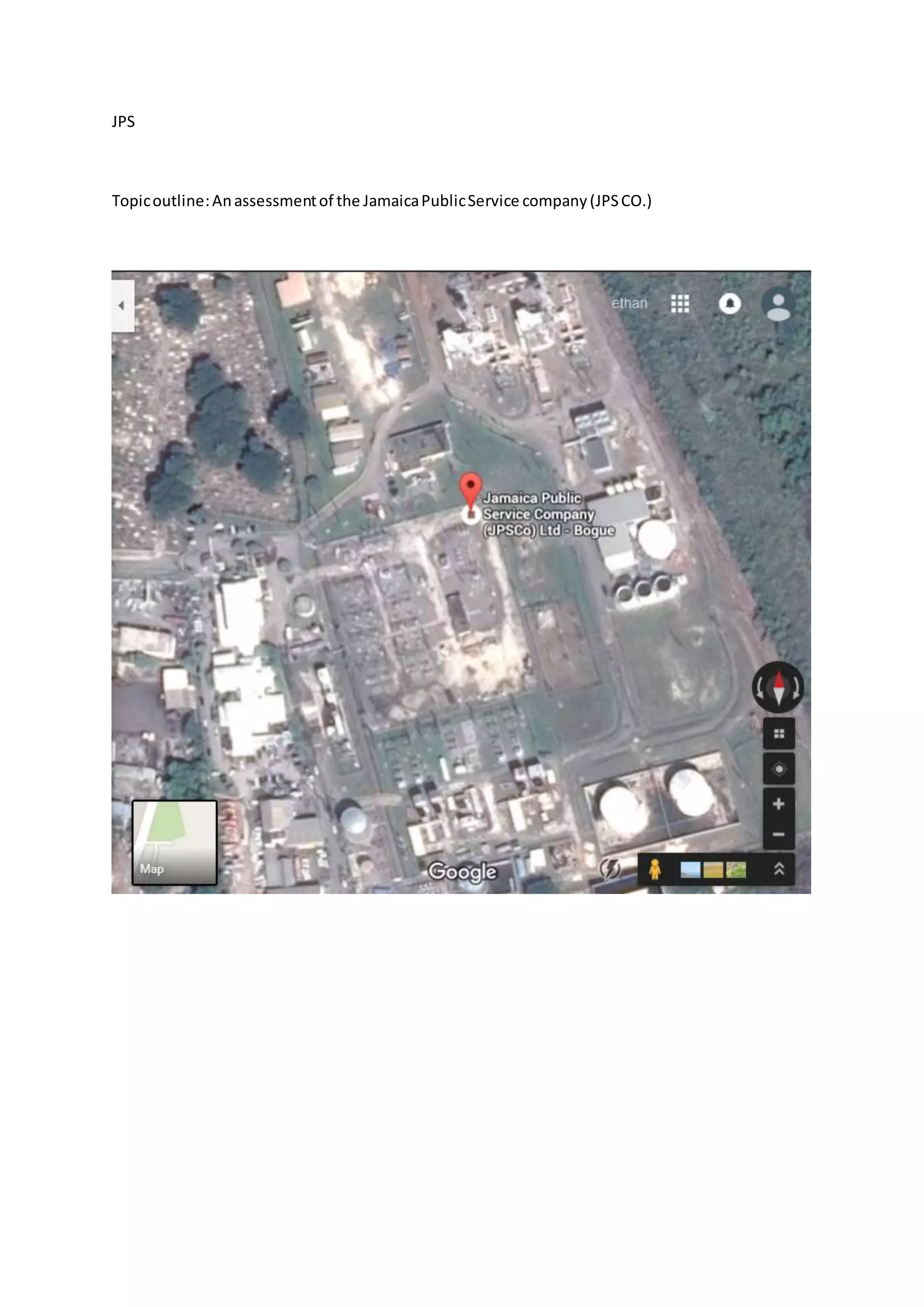Show your current location
The height and width of the screenshot is (1307, 924).
tap(779, 769)
